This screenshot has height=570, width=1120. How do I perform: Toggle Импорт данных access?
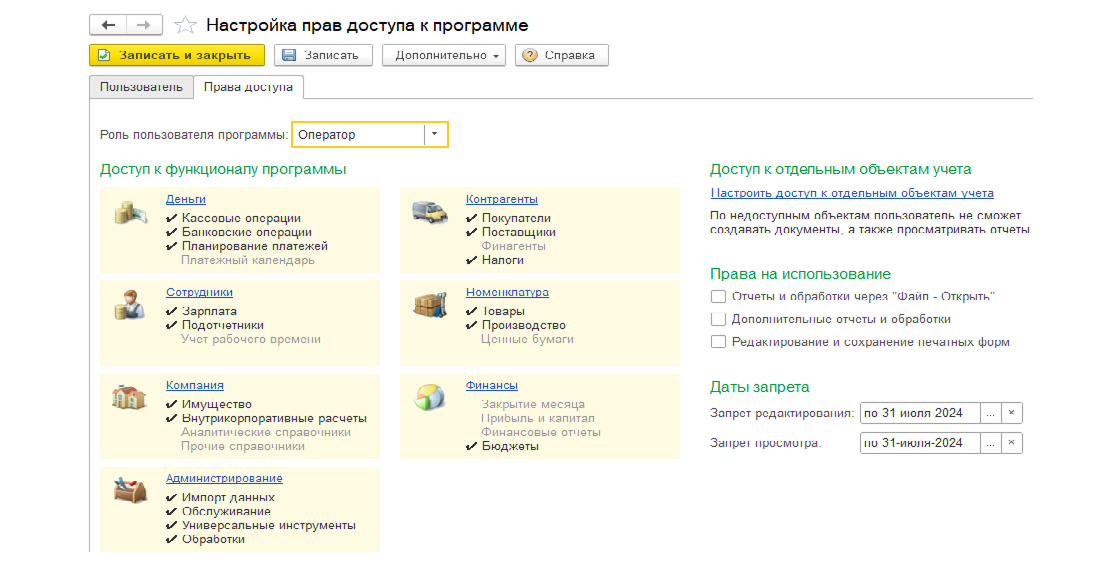(220, 497)
